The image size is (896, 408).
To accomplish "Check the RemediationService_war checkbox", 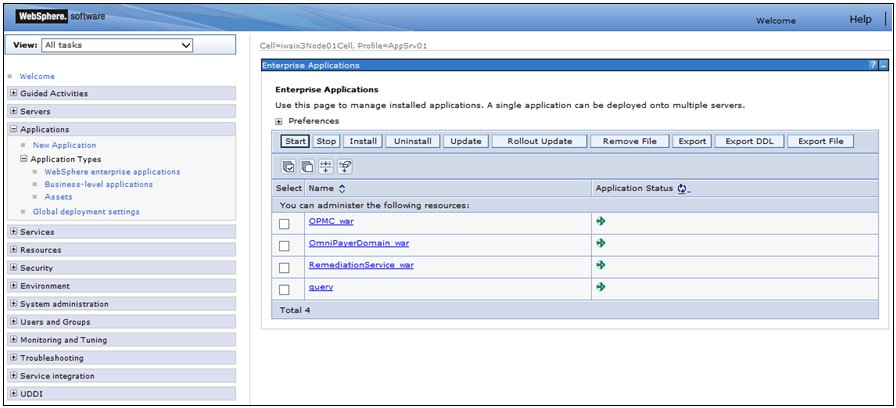I will coord(284,268).
